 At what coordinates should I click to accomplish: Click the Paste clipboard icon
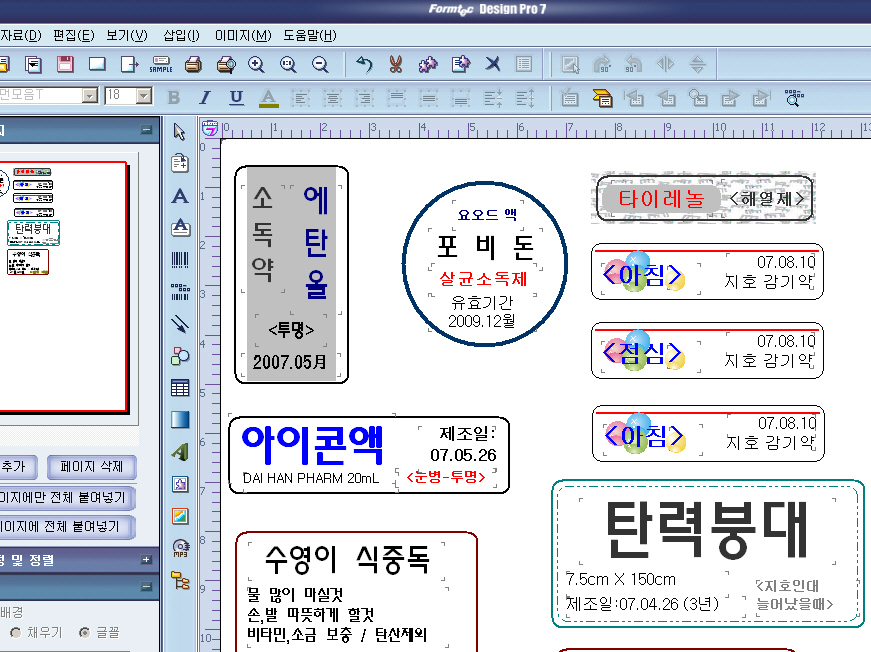(460, 64)
